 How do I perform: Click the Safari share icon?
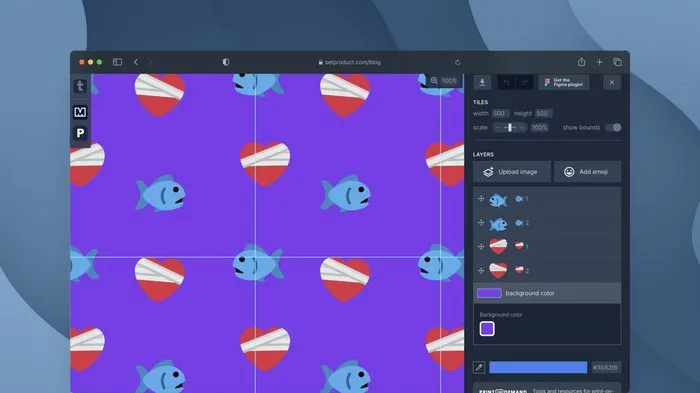581,62
